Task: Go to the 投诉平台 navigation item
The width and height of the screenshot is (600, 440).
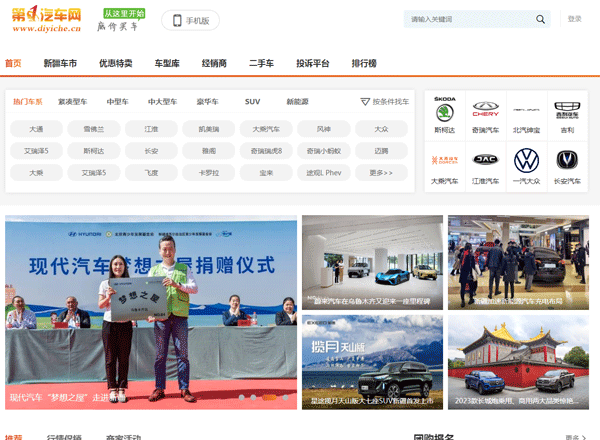Action: tap(313, 64)
